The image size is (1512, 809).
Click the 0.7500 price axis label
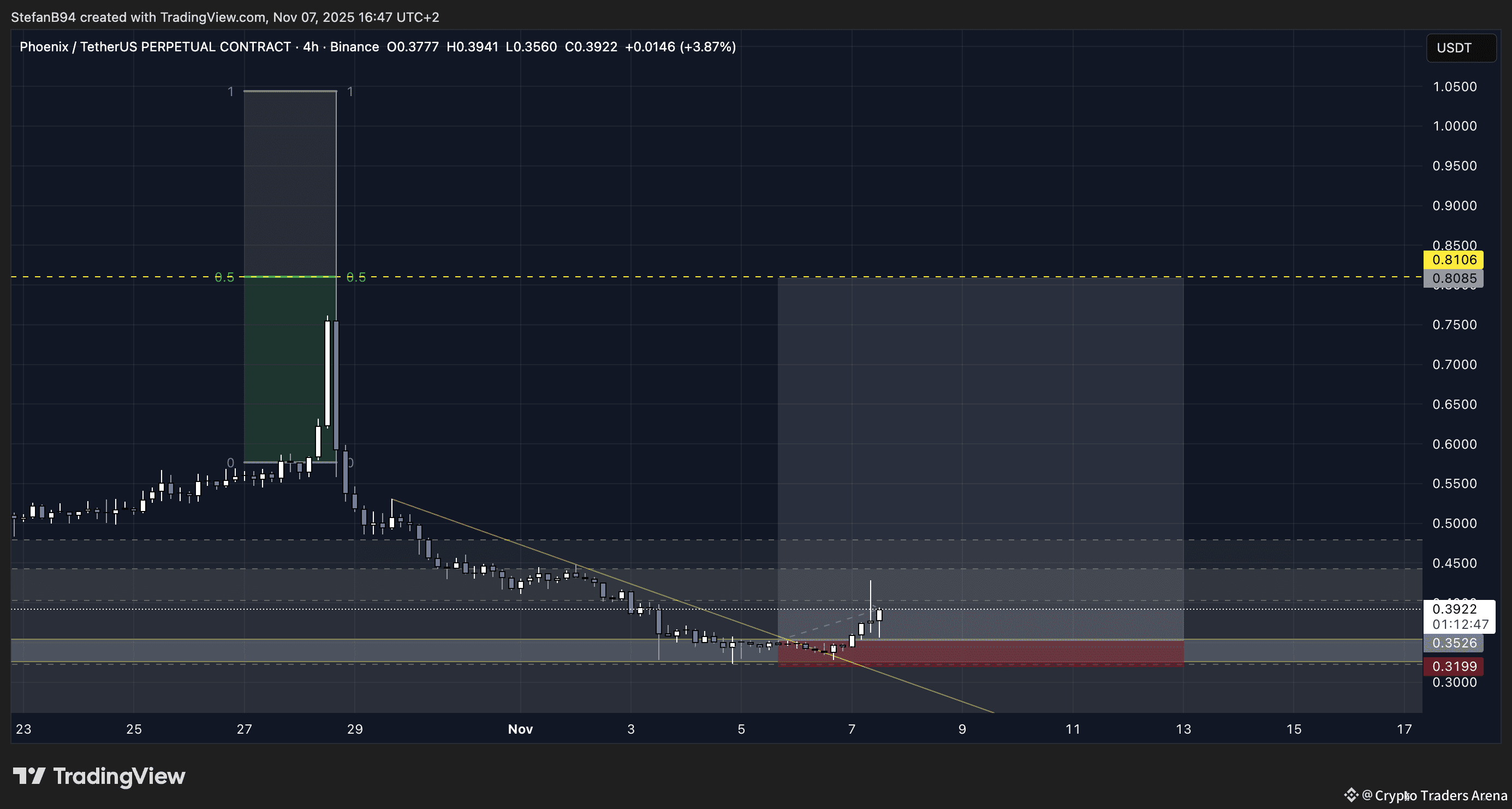pos(1455,325)
